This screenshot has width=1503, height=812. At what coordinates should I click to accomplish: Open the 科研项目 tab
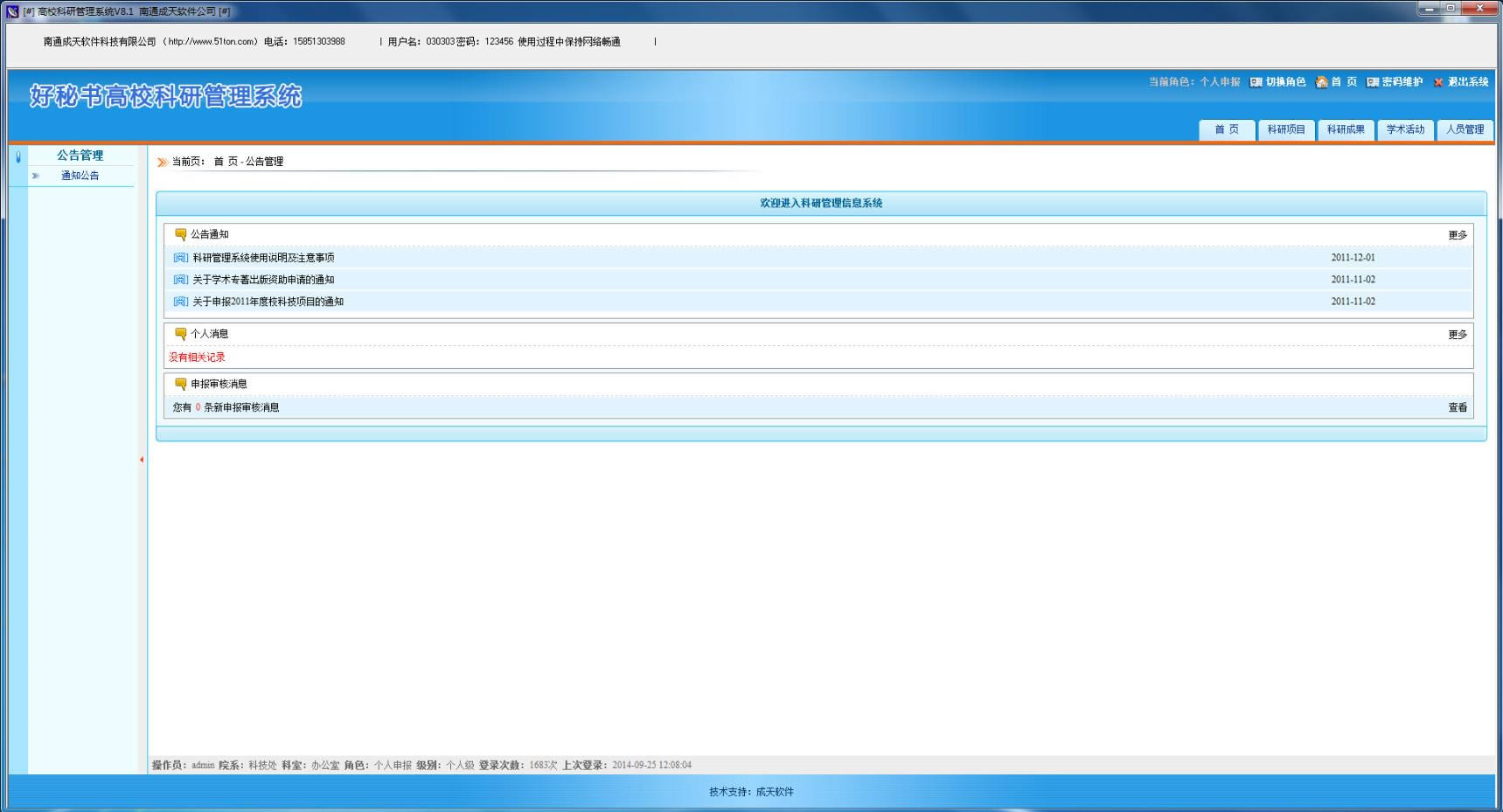(1286, 129)
